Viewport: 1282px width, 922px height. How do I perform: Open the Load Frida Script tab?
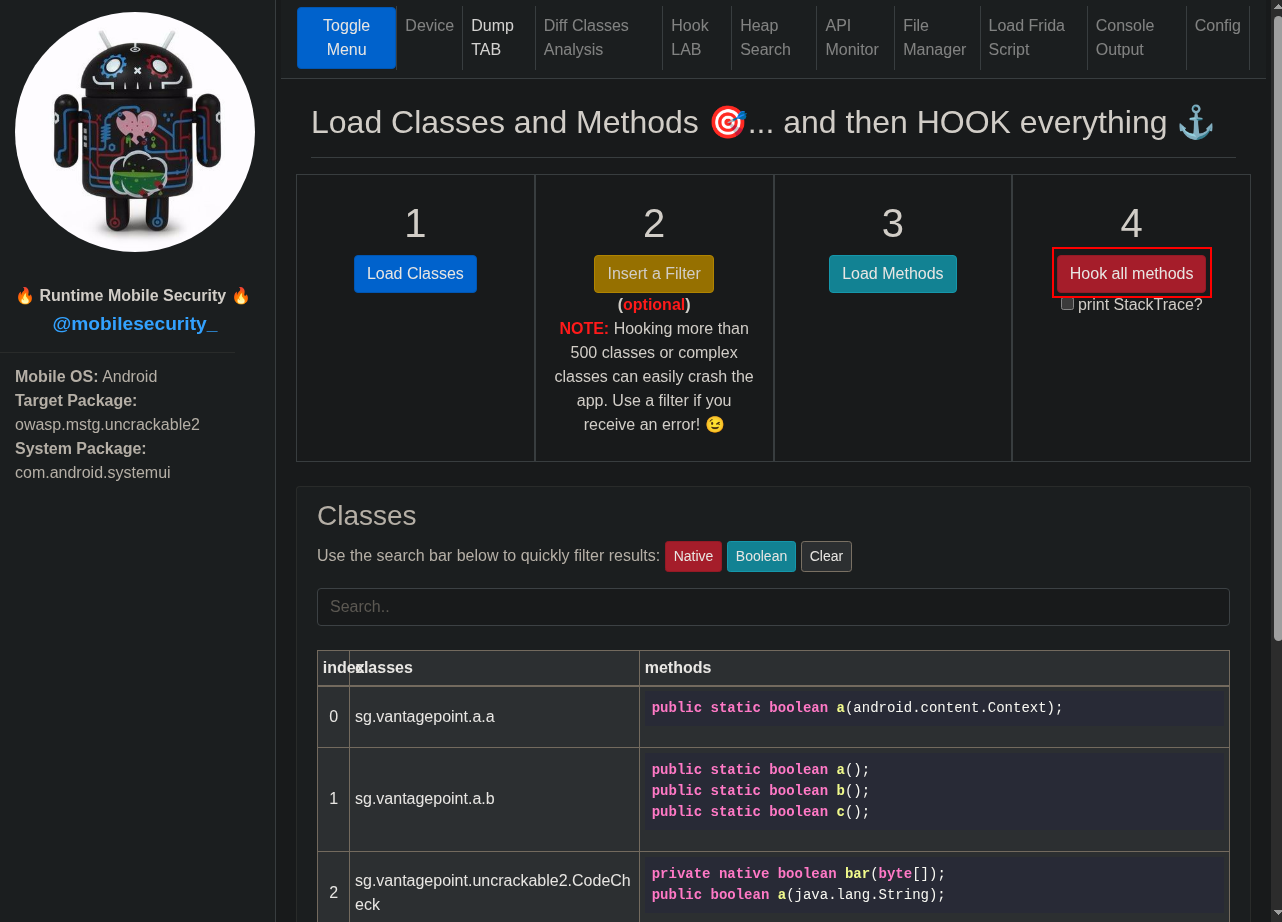(x=1026, y=37)
